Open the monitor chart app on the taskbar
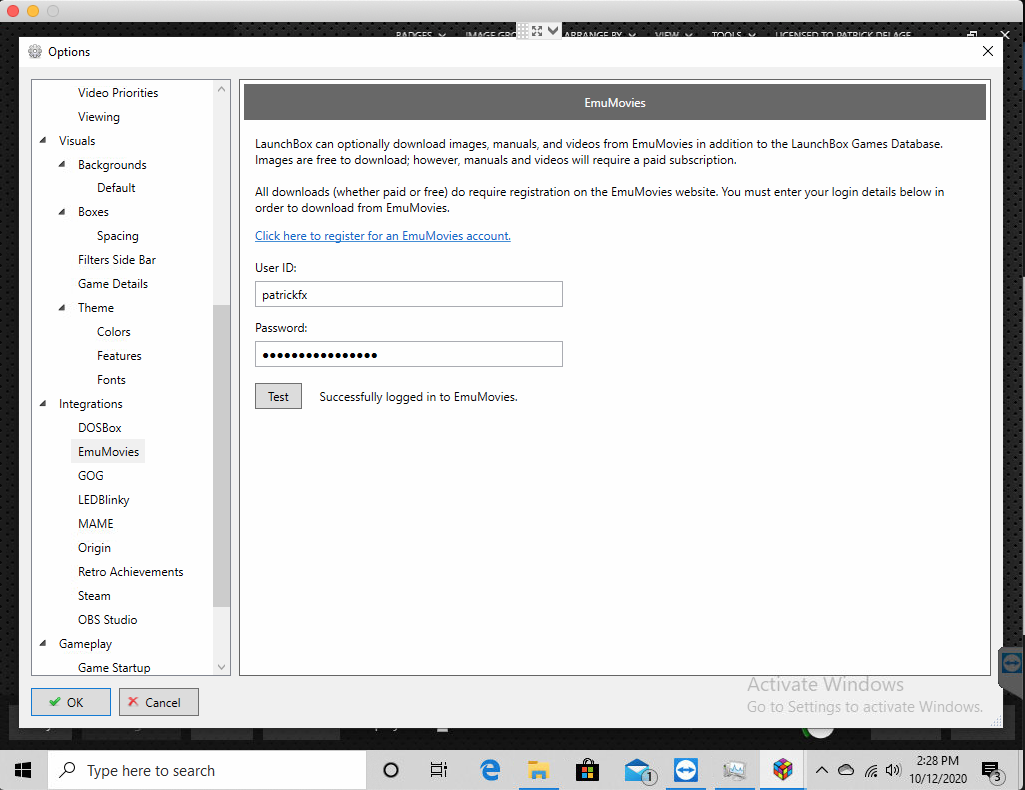 734,770
